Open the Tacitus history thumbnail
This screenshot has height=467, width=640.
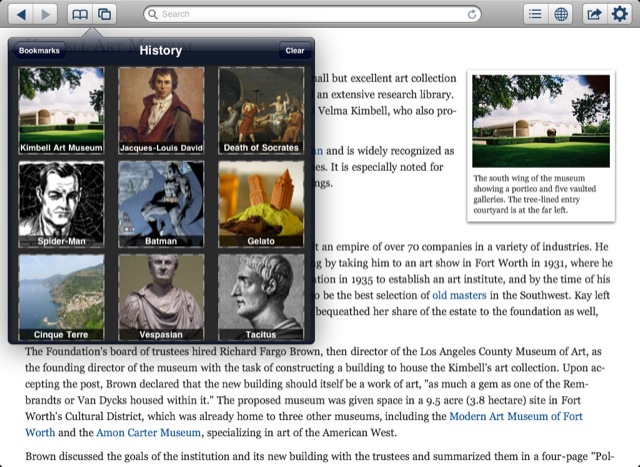pyautogui.click(x=261, y=297)
